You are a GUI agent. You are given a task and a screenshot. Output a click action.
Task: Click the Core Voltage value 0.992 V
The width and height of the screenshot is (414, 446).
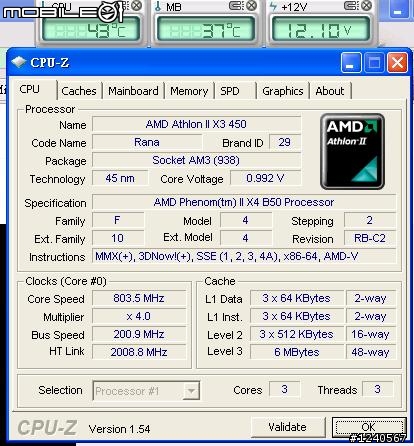click(x=265, y=178)
